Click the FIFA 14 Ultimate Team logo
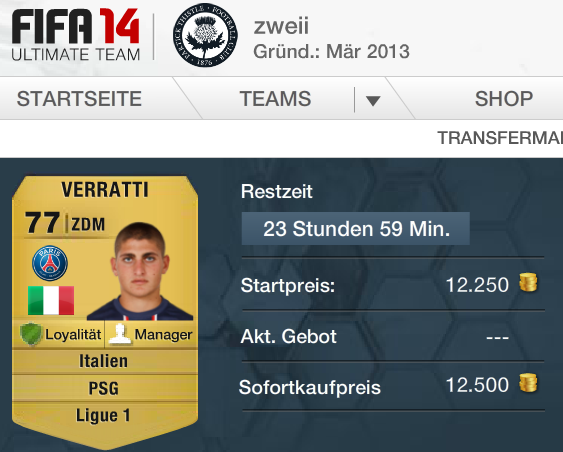The width and height of the screenshot is (563, 452). click(x=75, y=35)
